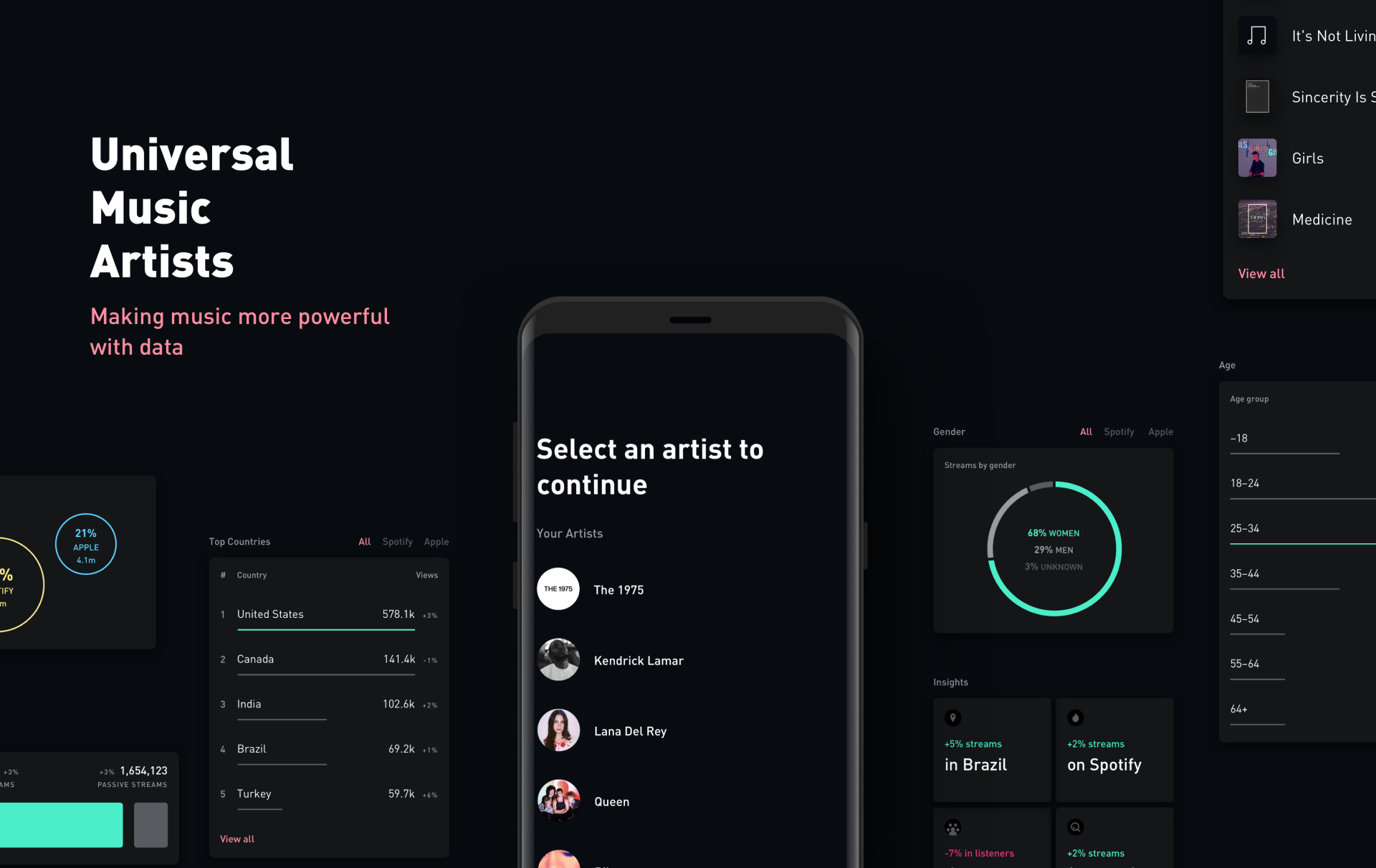Click View all link in top right panel
The height and width of the screenshot is (868, 1376).
tap(1260, 273)
